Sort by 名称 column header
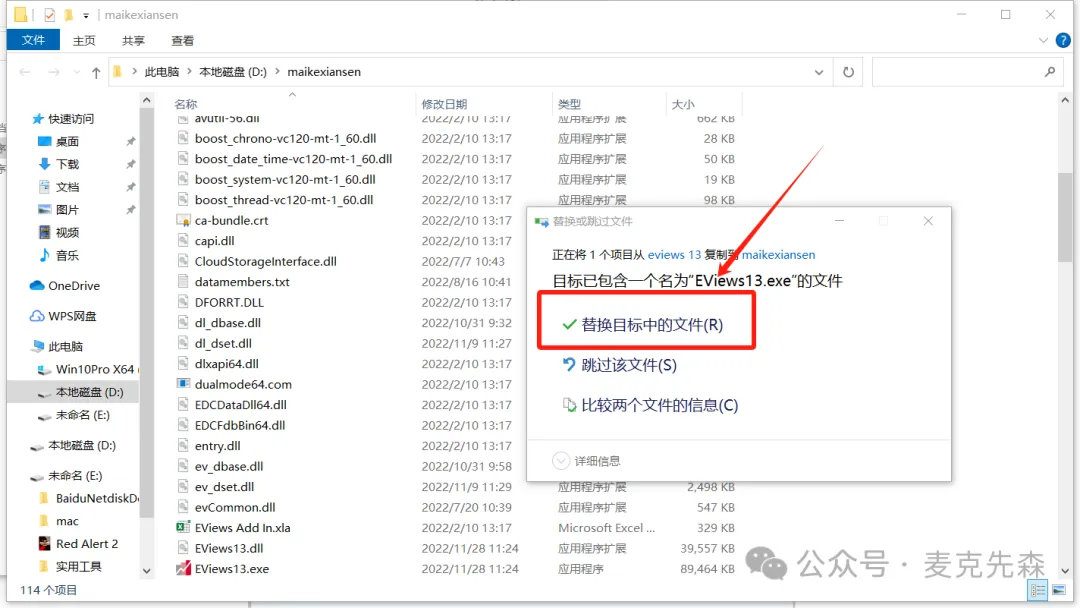The height and width of the screenshot is (608, 1080). [186, 104]
